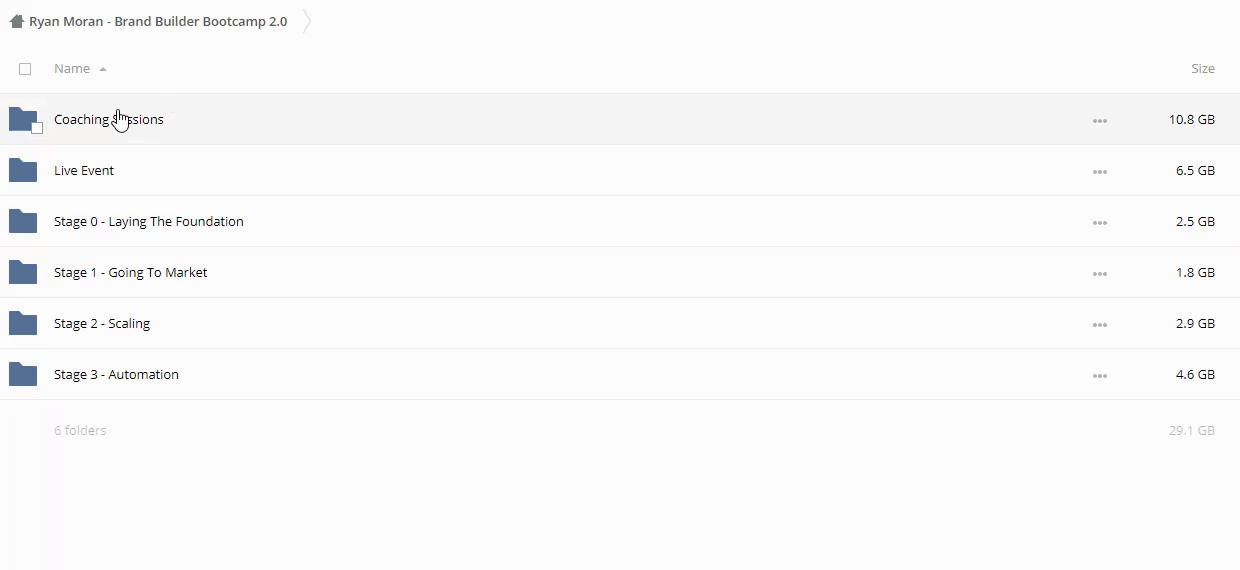Open more options for Coaching Sessions
Viewport: 1240px width, 570px height.
pos(1100,121)
